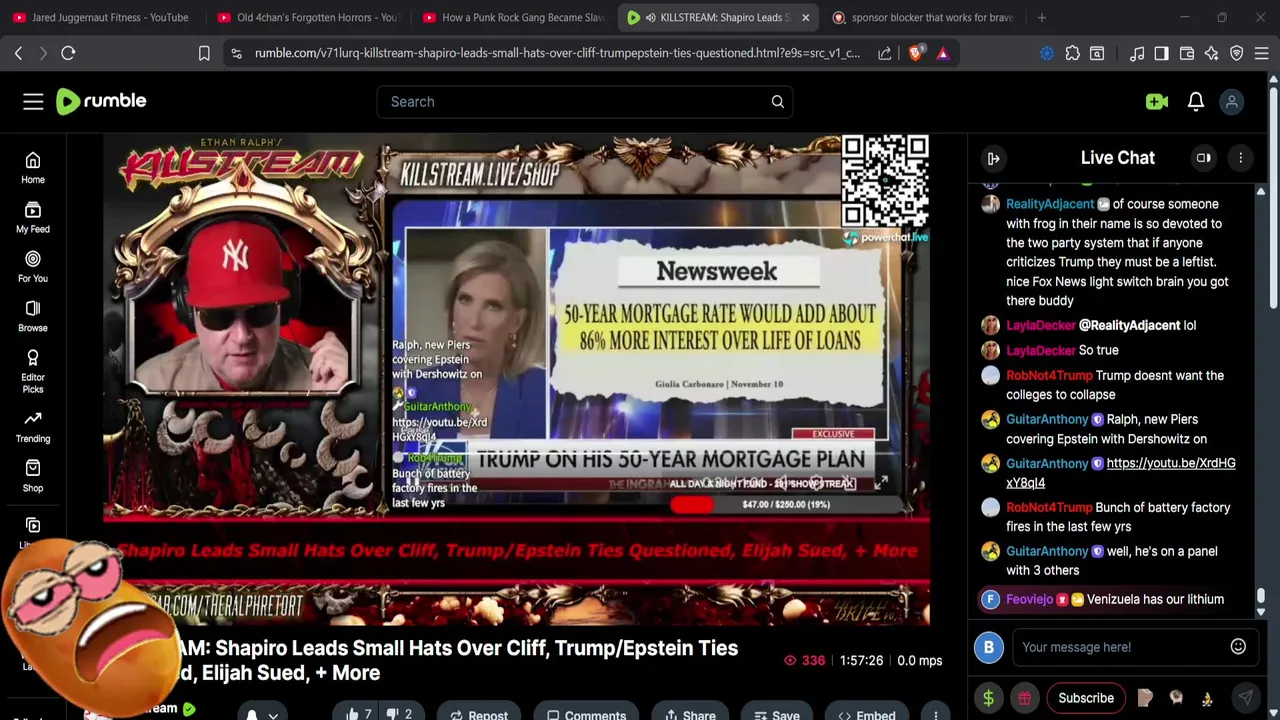Image resolution: width=1280 pixels, height=720 pixels.
Task: Open the extensions puzzle icon
Action: (x=1072, y=53)
